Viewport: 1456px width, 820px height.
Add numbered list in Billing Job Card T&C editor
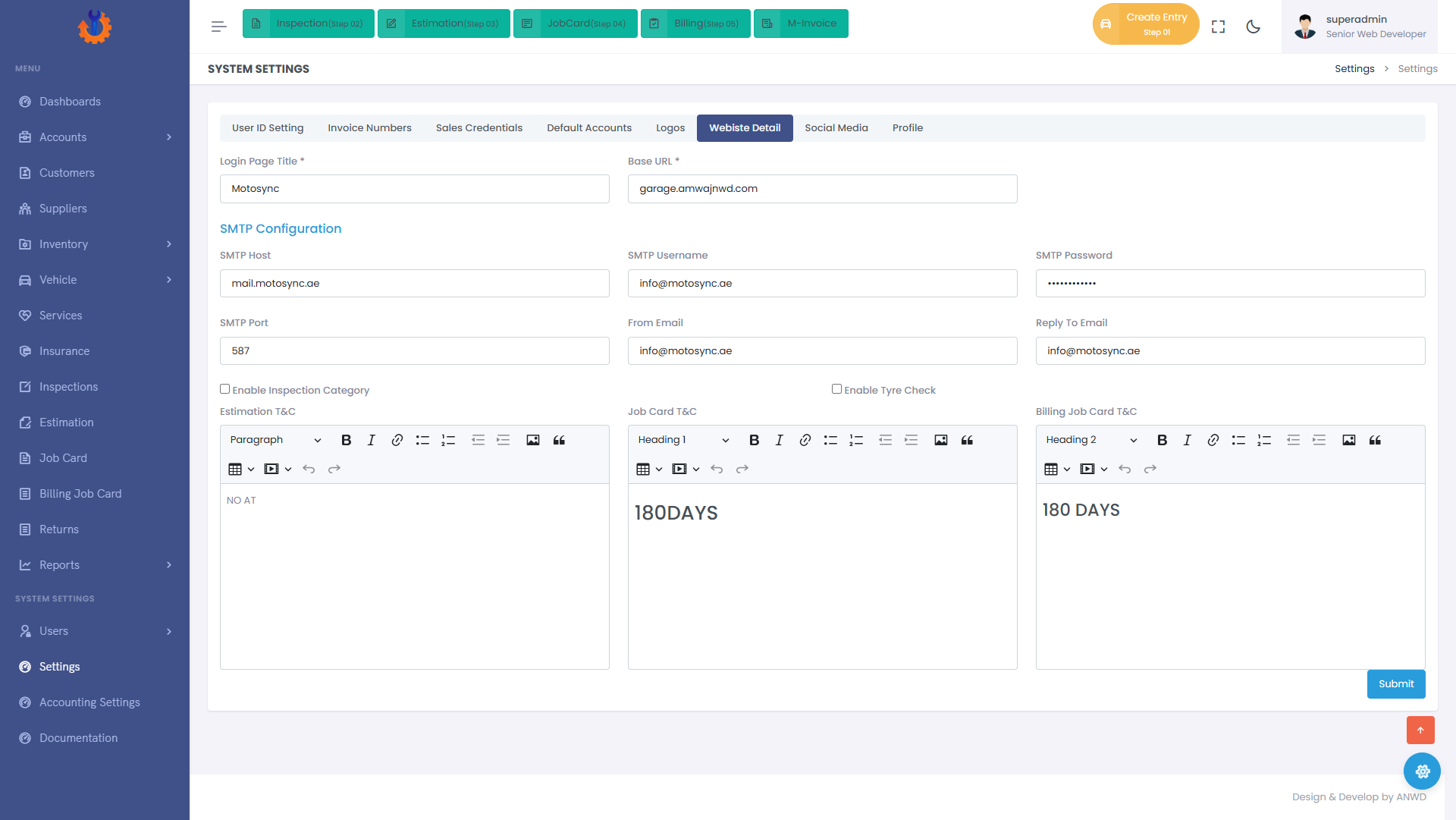pos(1264,440)
